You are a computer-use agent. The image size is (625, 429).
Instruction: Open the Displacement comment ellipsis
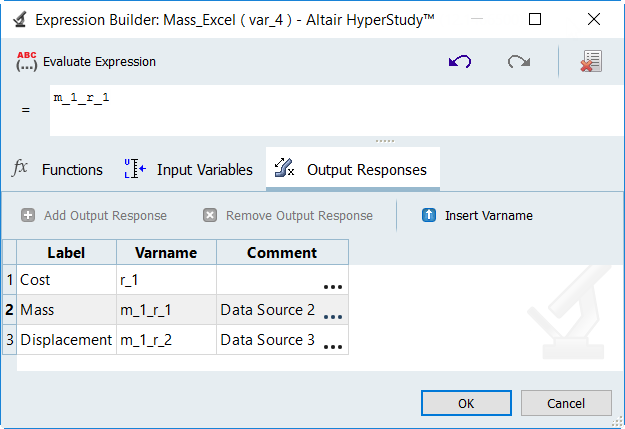(x=333, y=347)
